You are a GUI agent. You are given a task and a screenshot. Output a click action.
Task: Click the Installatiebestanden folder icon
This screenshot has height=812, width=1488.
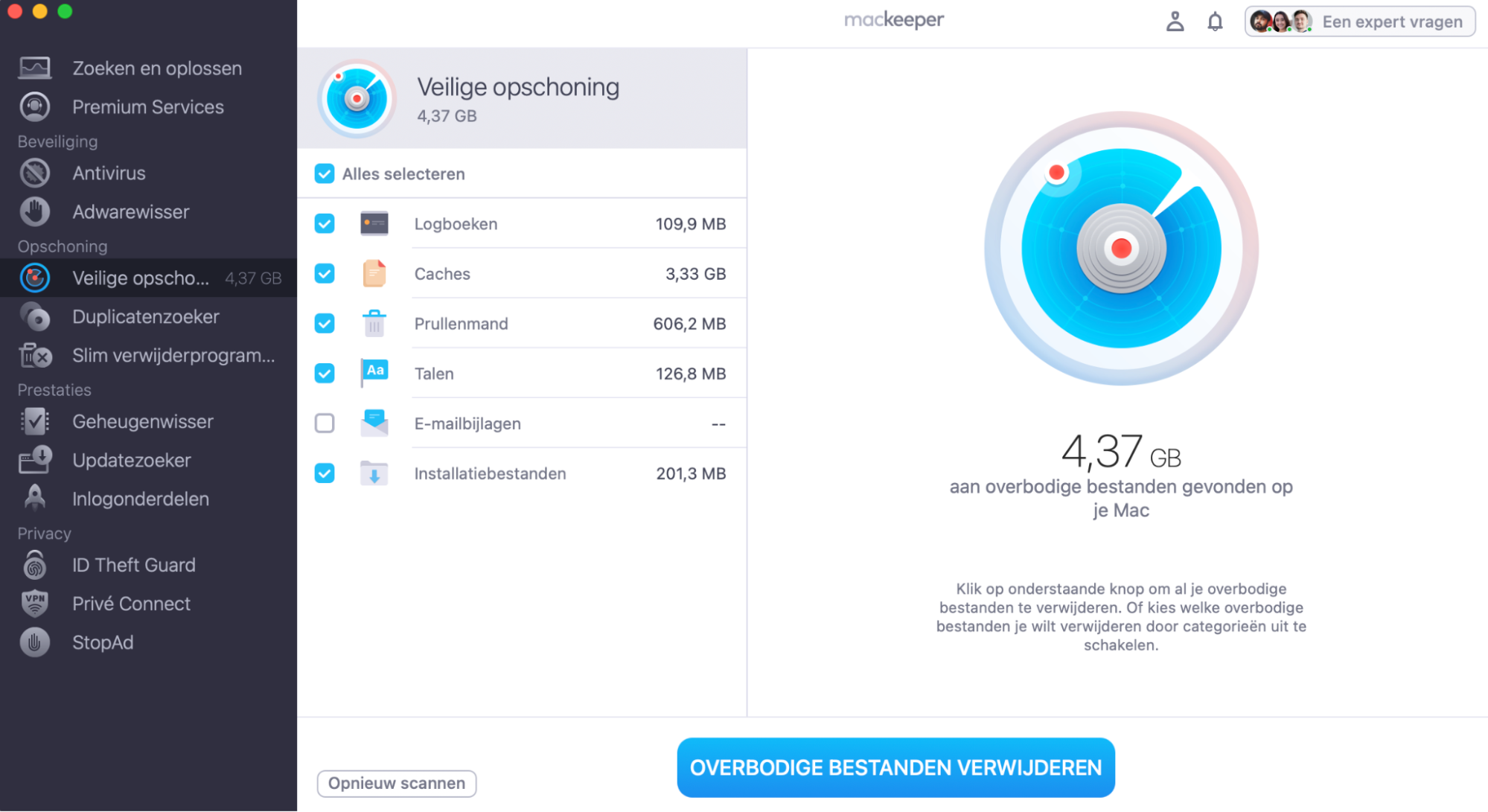374,473
